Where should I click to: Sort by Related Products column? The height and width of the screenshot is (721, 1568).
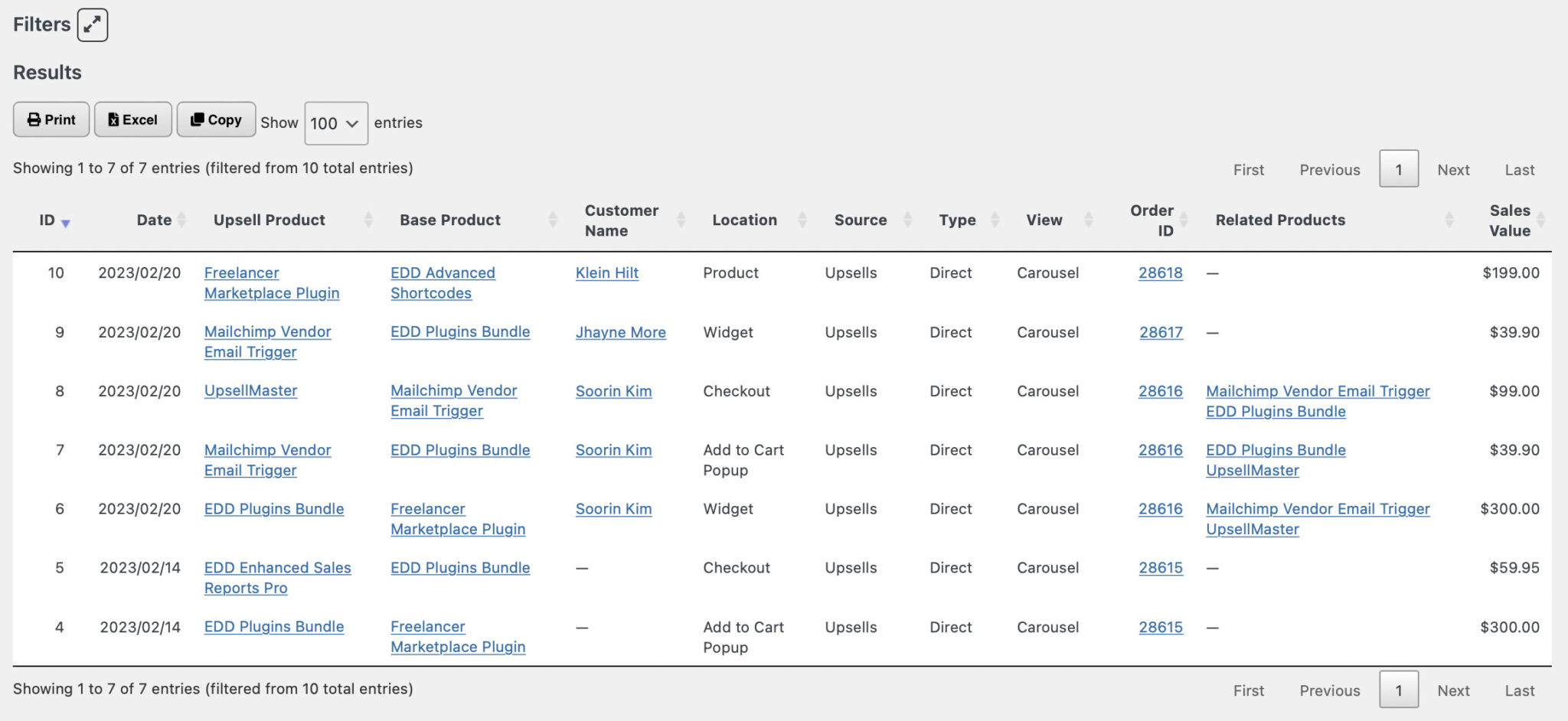1280,220
